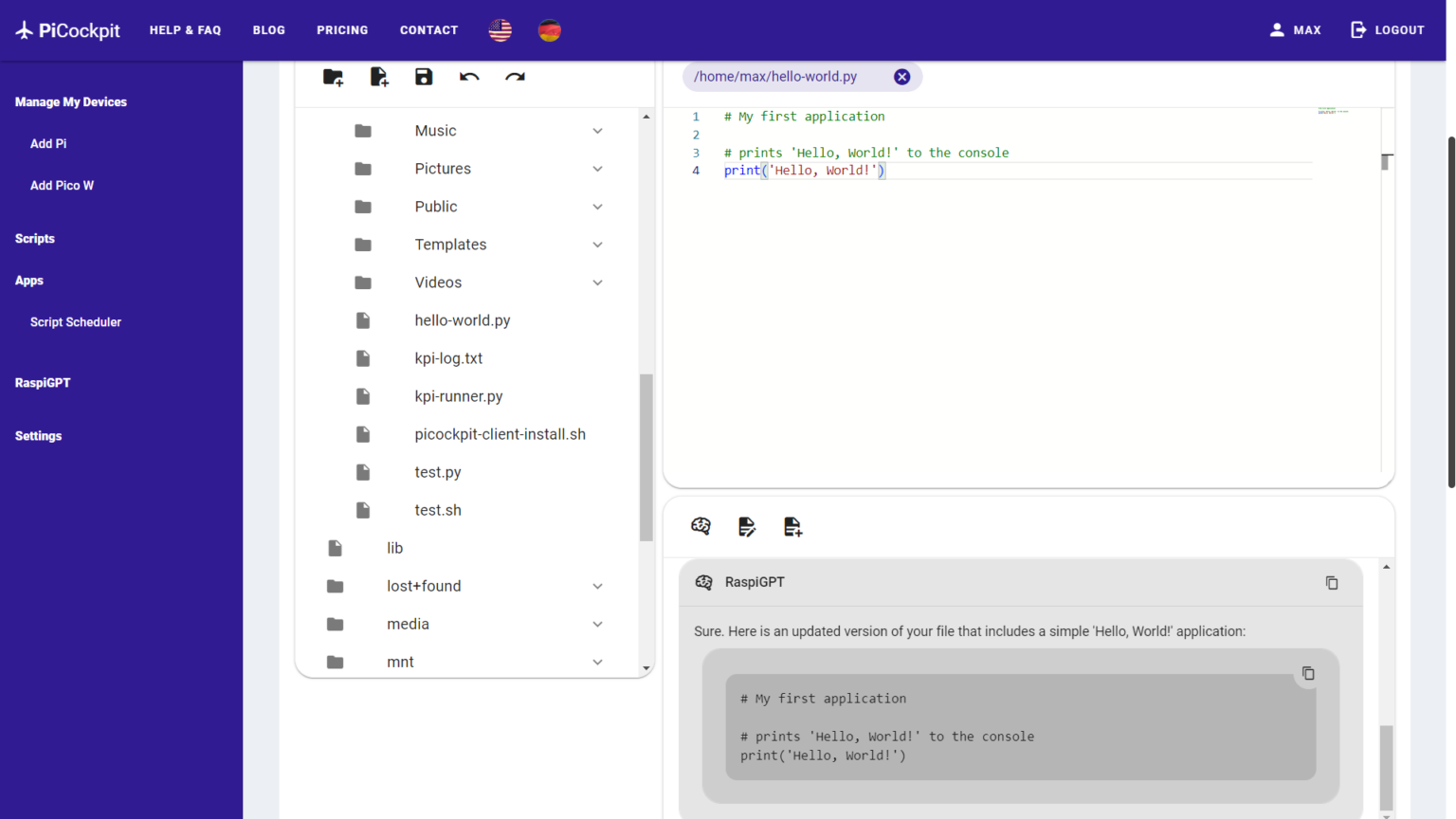This screenshot has width=1456, height=819.
Task: Select the kpi-runner.py file in the tree
Action: click(x=459, y=396)
